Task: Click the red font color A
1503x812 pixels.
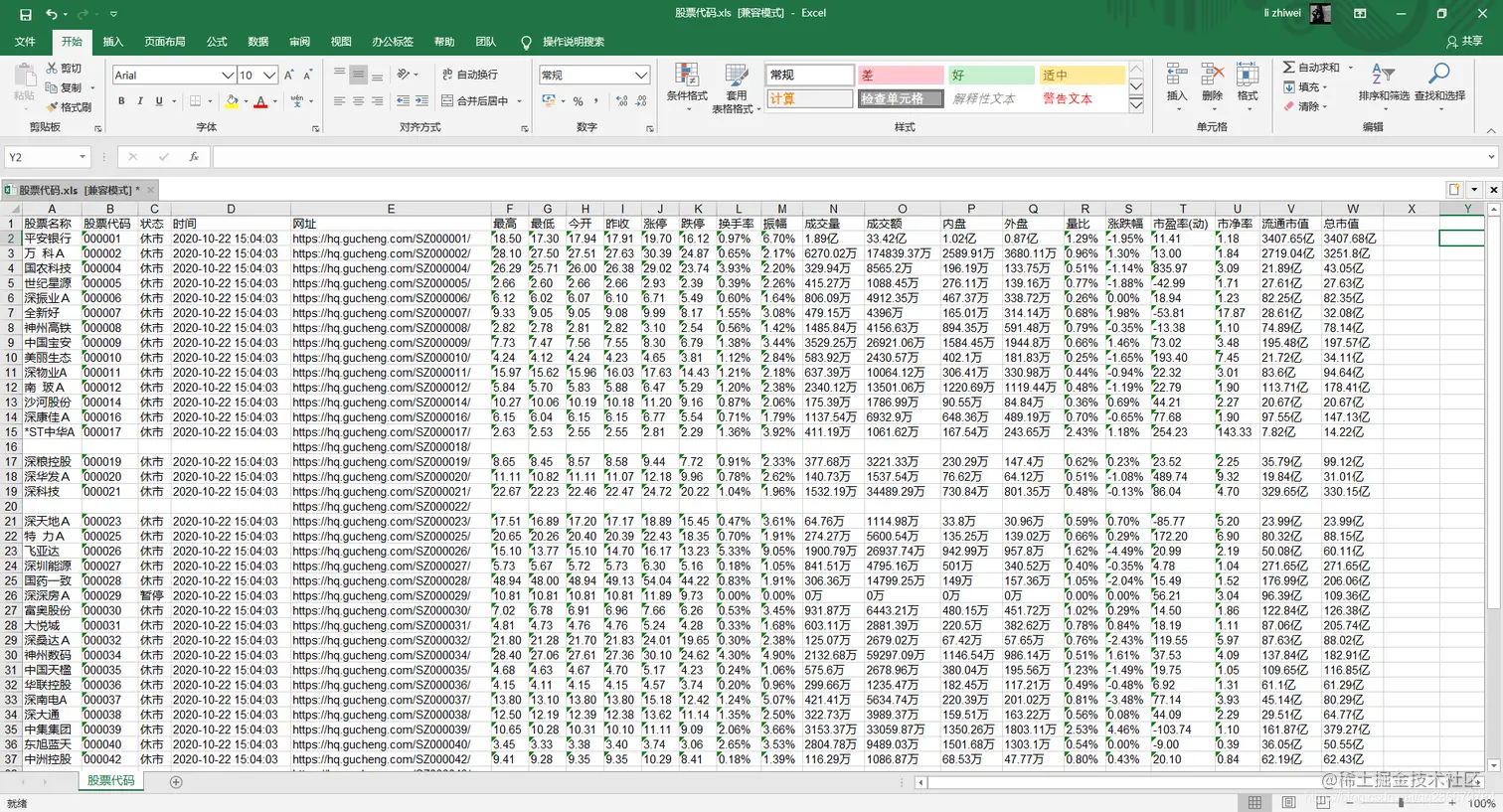Action: (260, 101)
